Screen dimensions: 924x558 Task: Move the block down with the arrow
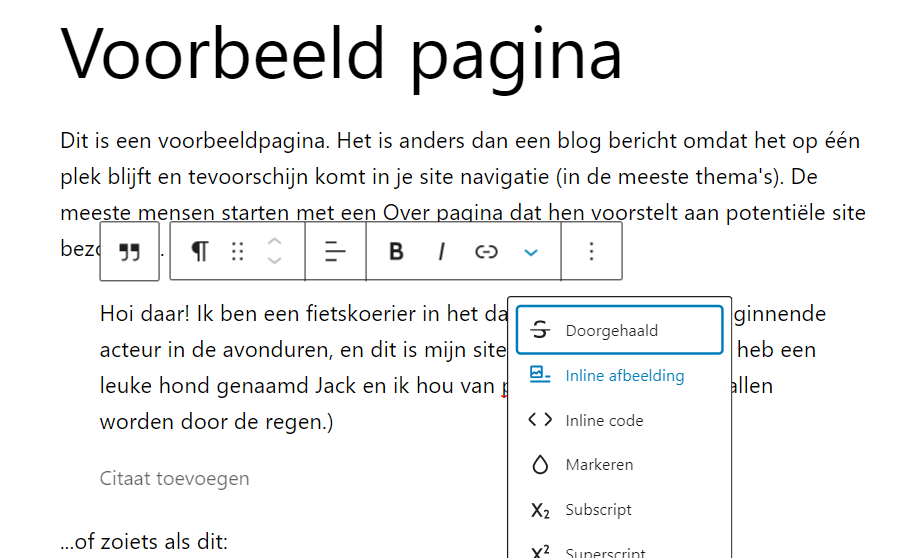click(x=274, y=260)
